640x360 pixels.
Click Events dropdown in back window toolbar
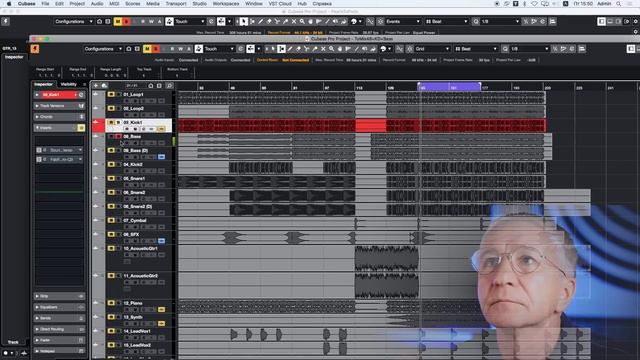pyautogui.click(x=402, y=21)
